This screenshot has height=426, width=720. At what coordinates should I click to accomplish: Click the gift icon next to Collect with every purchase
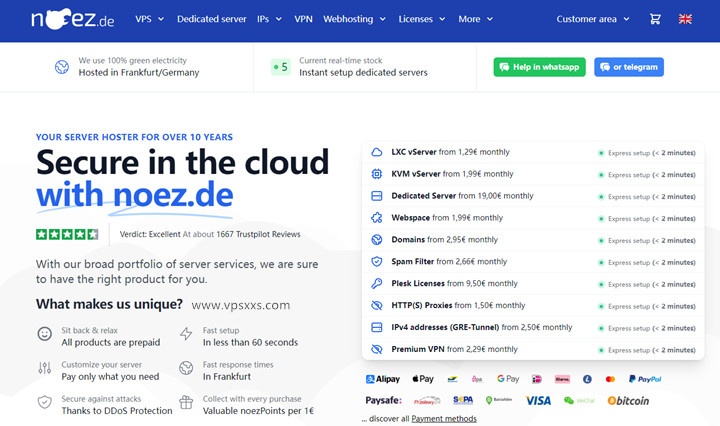click(186, 402)
